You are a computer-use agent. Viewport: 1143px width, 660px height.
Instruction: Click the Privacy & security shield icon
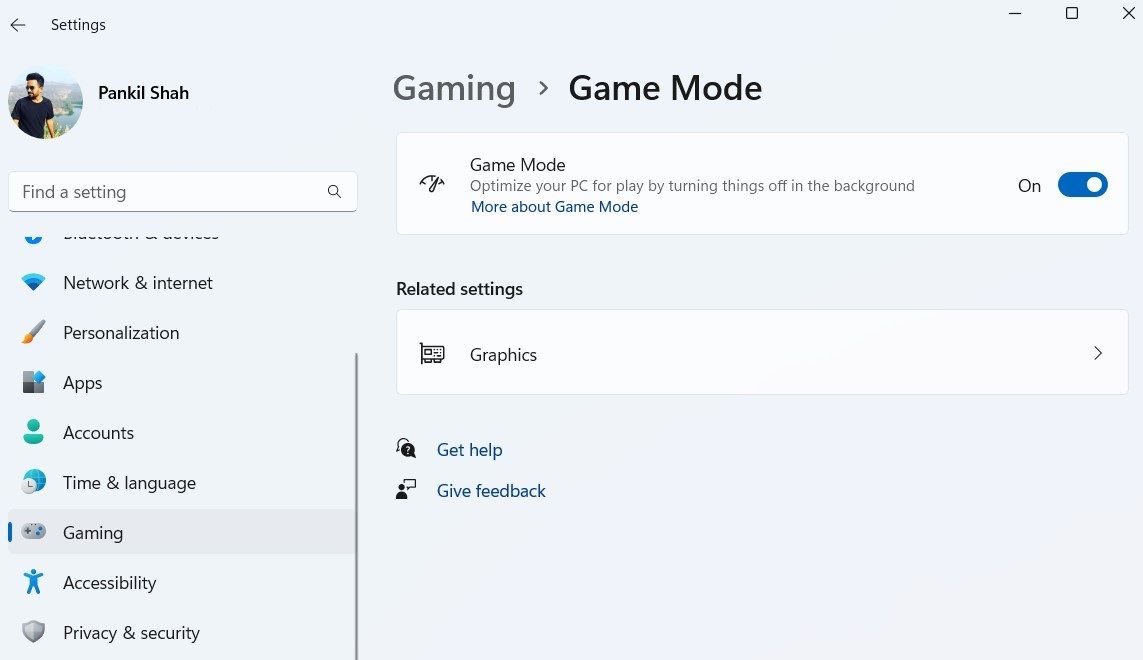(x=34, y=633)
